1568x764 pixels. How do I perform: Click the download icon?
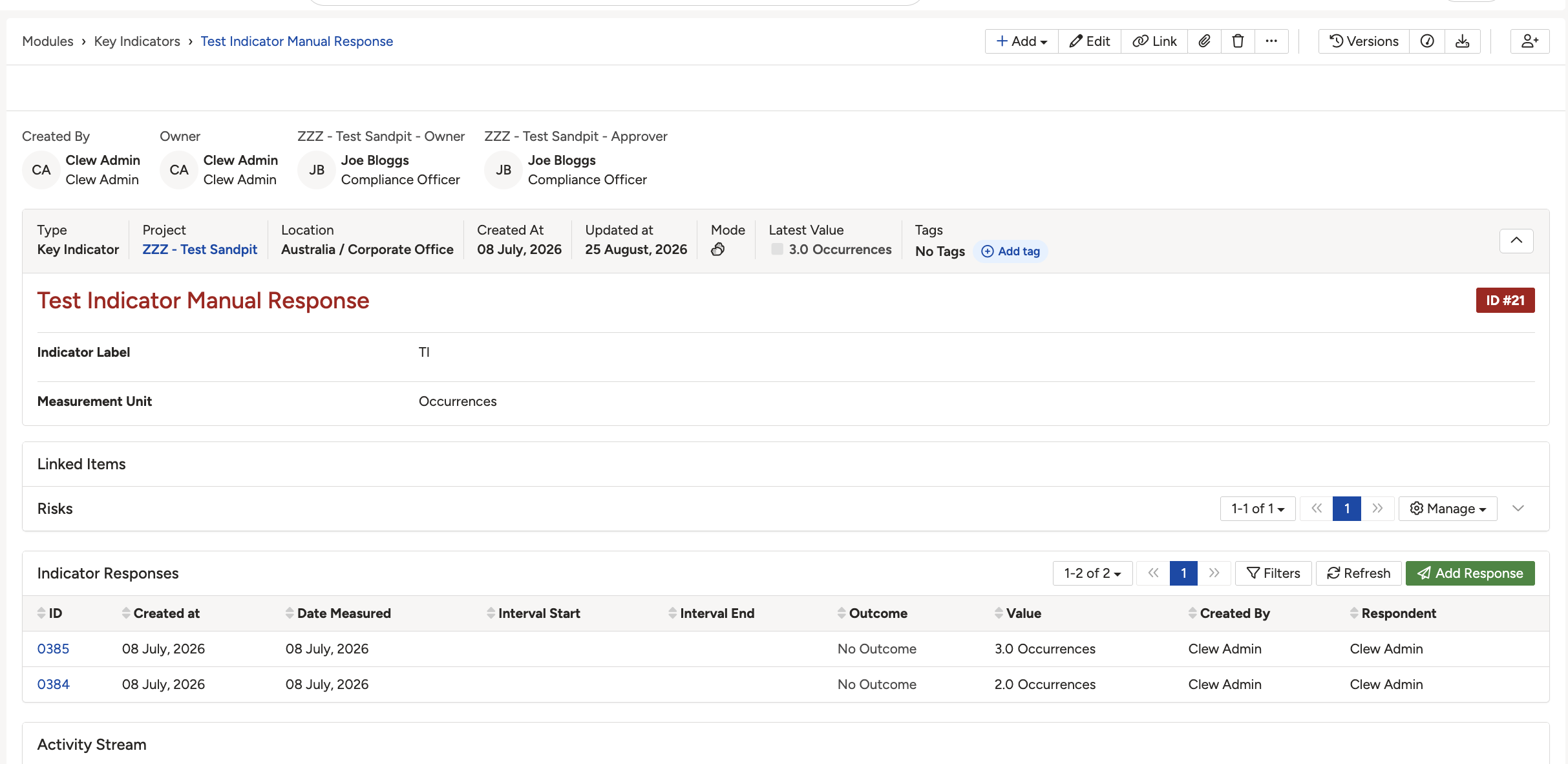[1462, 41]
